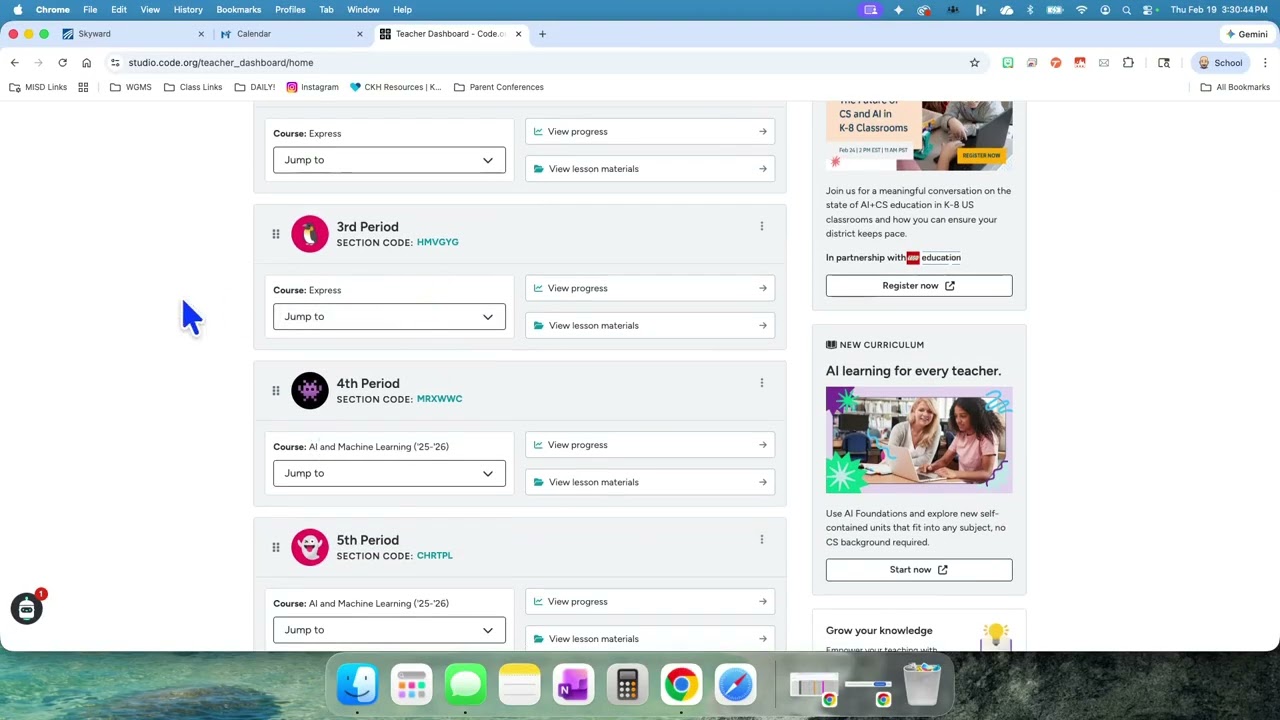
Task: Open Gemini from the Chrome tab strip
Action: [x=1247, y=34]
